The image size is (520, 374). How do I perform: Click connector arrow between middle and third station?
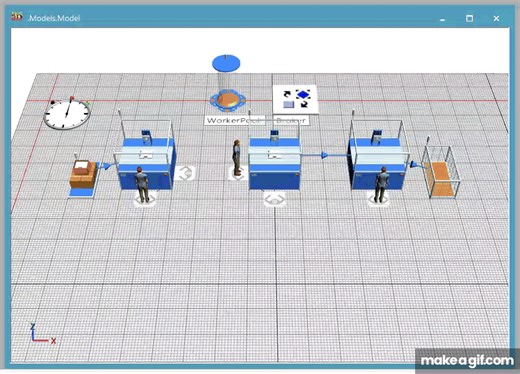point(324,155)
